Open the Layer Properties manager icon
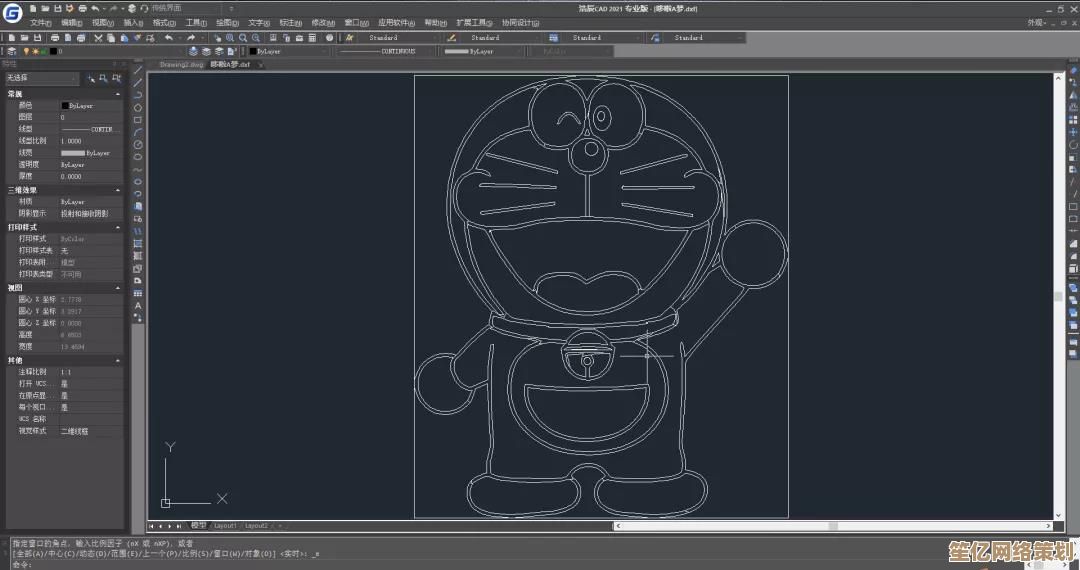Image resolution: width=1080 pixels, height=570 pixels. pos(10,51)
